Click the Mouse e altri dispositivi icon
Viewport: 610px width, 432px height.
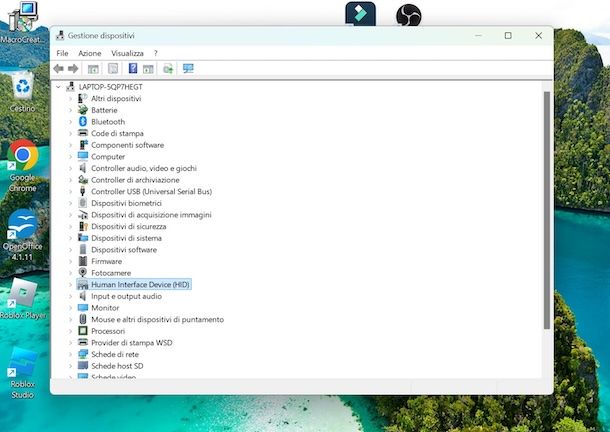point(82,319)
